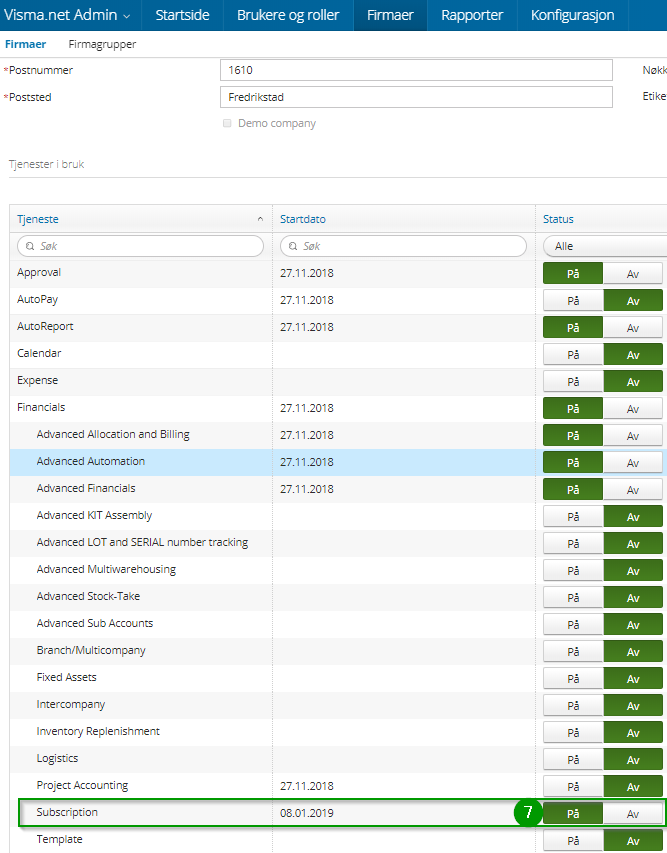The image size is (667, 853).
Task: Open the Visma.net Admin dropdown menu
Action: (67, 15)
